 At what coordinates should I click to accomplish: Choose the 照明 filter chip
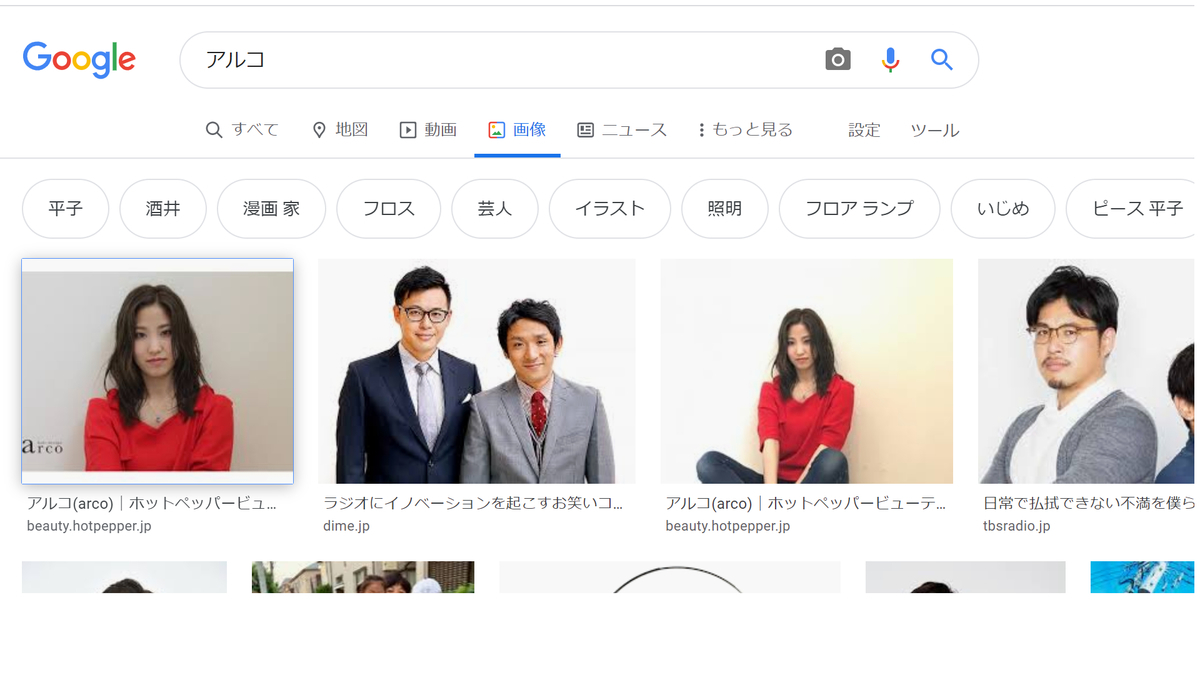pyautogui.click(x=725, y=209)
